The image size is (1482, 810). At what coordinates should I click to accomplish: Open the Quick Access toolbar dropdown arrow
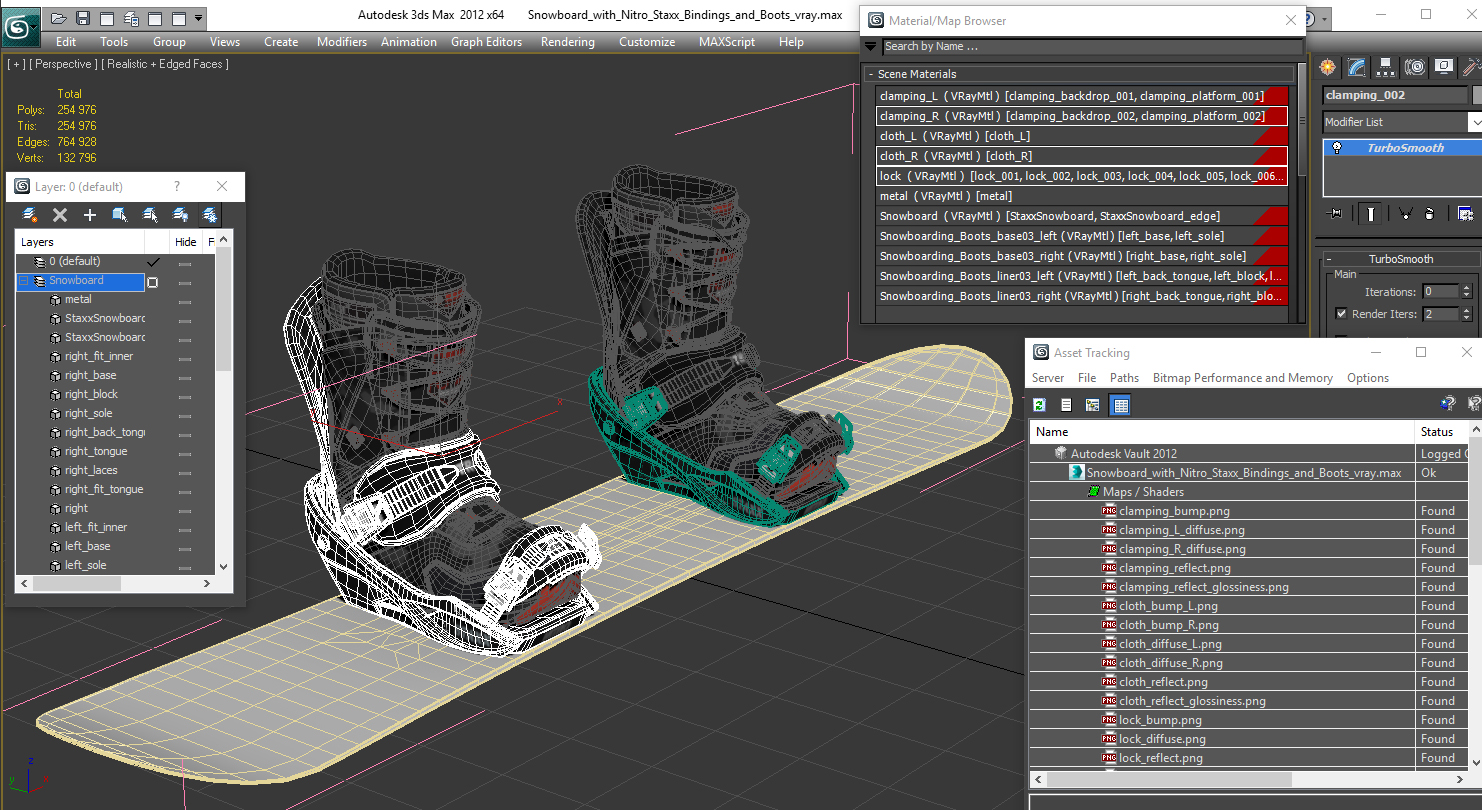(x=199, y=18)
